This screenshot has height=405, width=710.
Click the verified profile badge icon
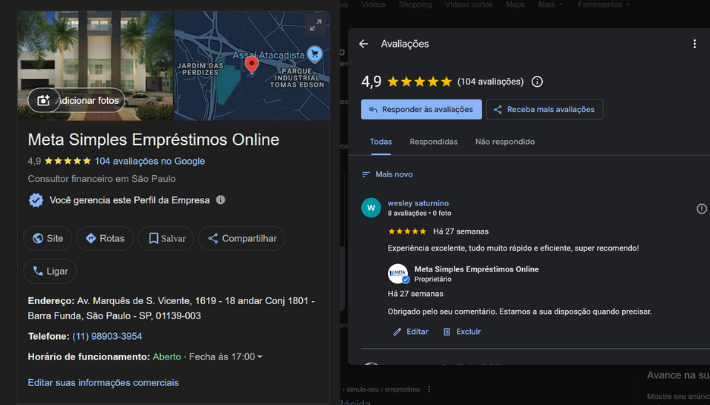pyautogui.click(x=36, y=200)
